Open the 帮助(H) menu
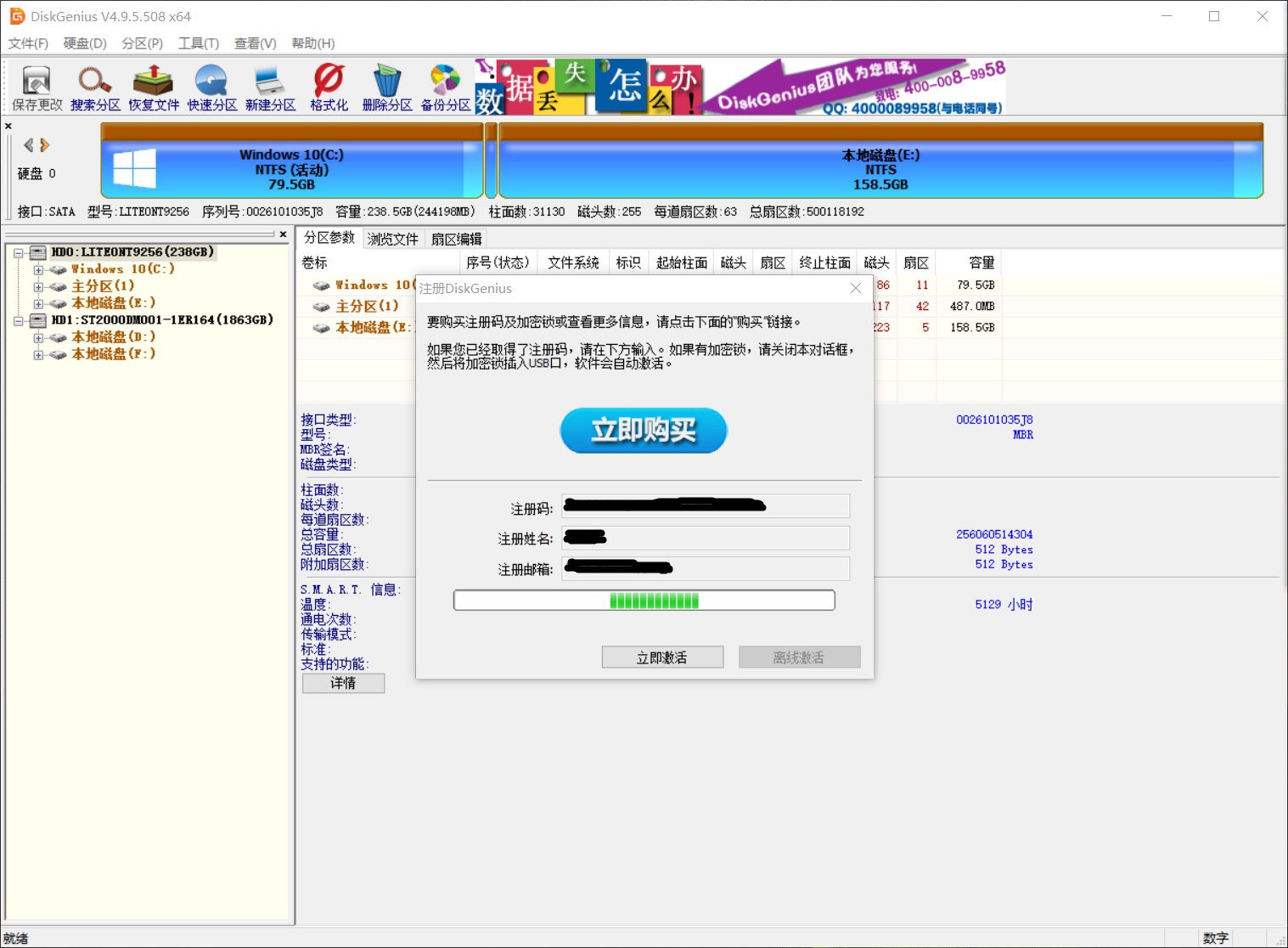This screenshot has width=1288, height=948. click(x=313, y=43)
